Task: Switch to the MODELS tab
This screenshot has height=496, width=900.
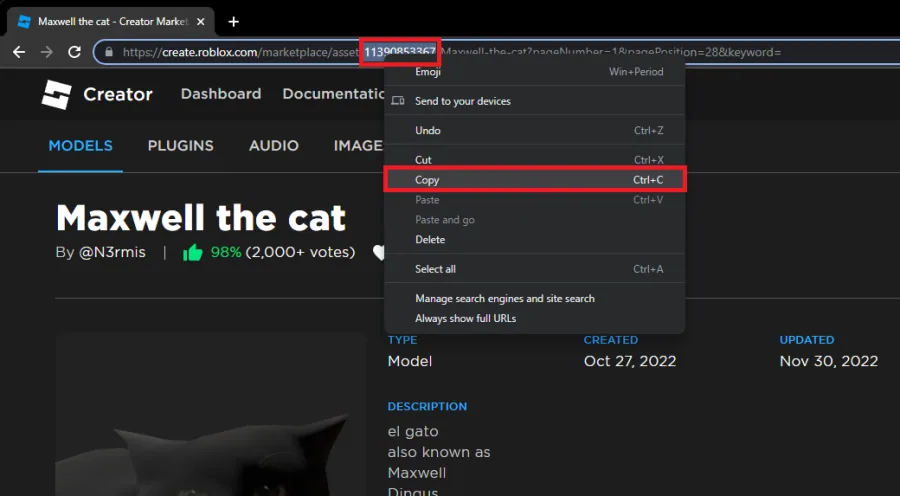Action: pyautogui.click(x=80, y=146)
